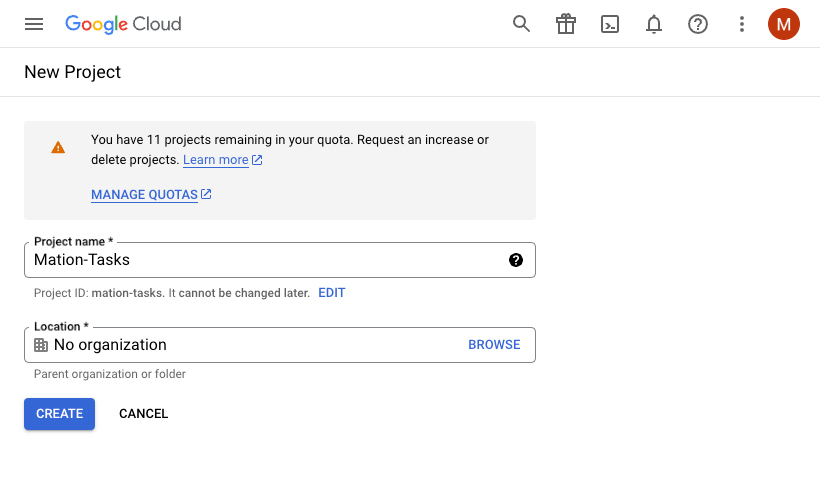
Task: Click the project name help icon
Action: pyautogui.click(x=516, y=260)
